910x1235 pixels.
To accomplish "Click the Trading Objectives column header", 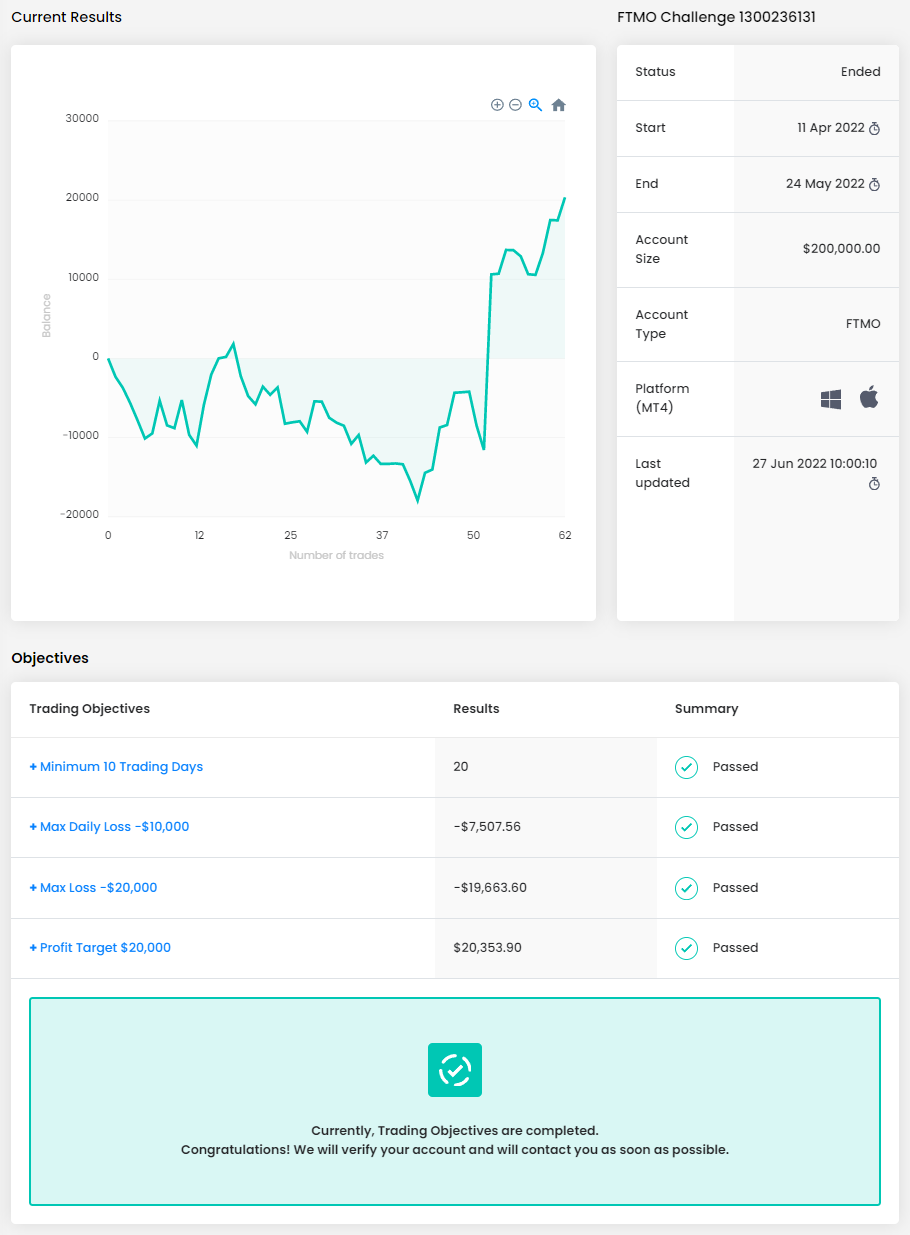I will point(89,709).
